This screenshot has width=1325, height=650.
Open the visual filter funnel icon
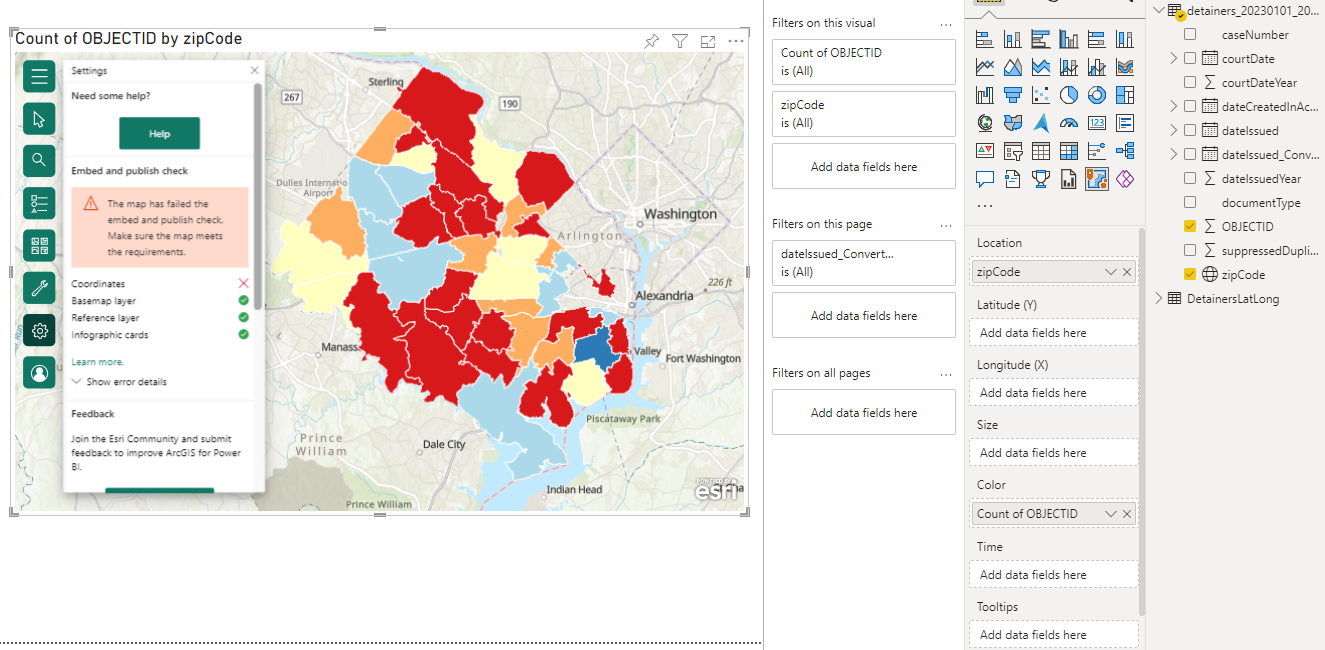pos(680,41)
